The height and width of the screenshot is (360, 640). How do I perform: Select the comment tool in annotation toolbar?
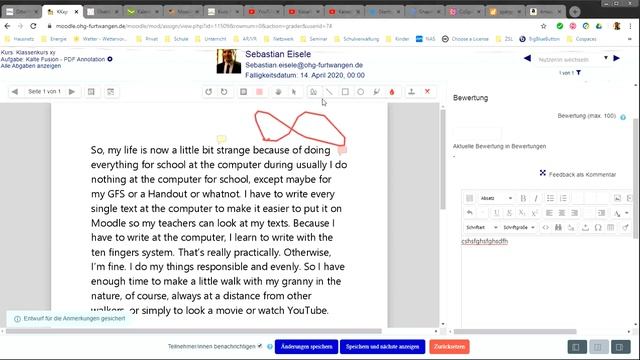pyautogui.click(x=244, y=92)
